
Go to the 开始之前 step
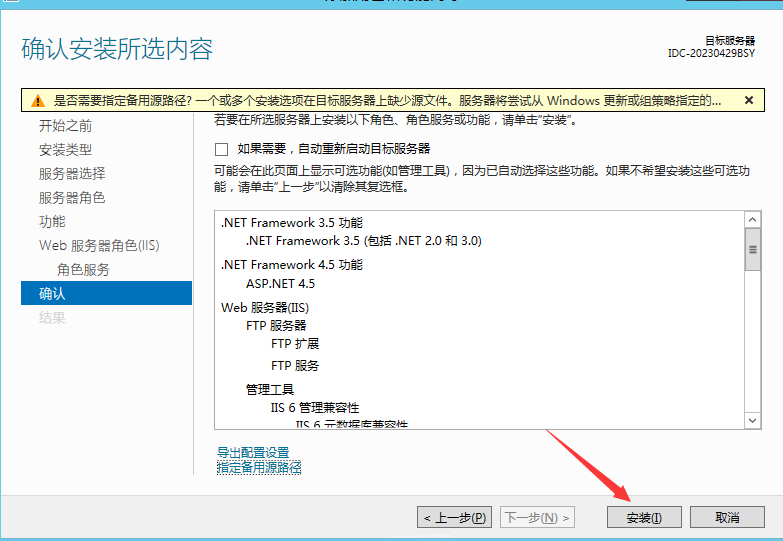point(65,126)
